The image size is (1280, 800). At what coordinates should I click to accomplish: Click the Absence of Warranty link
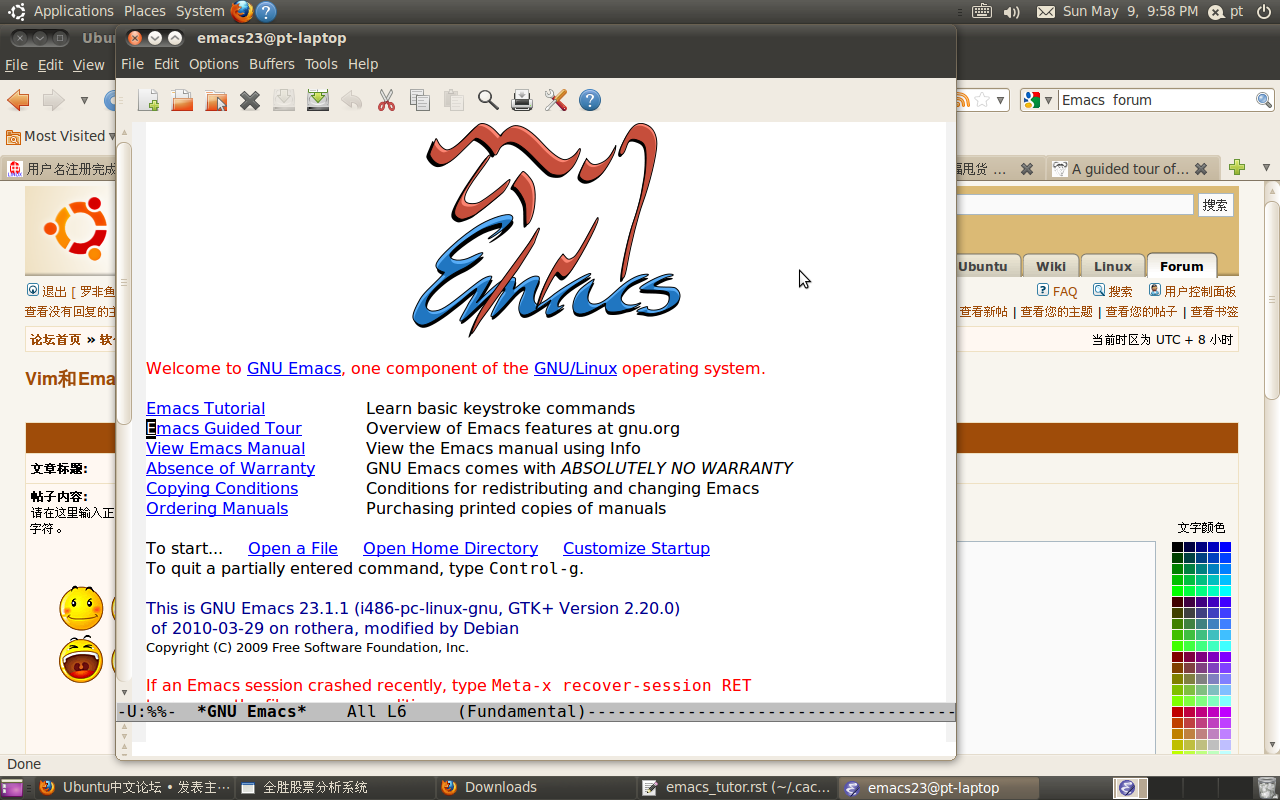click(230, 468)
